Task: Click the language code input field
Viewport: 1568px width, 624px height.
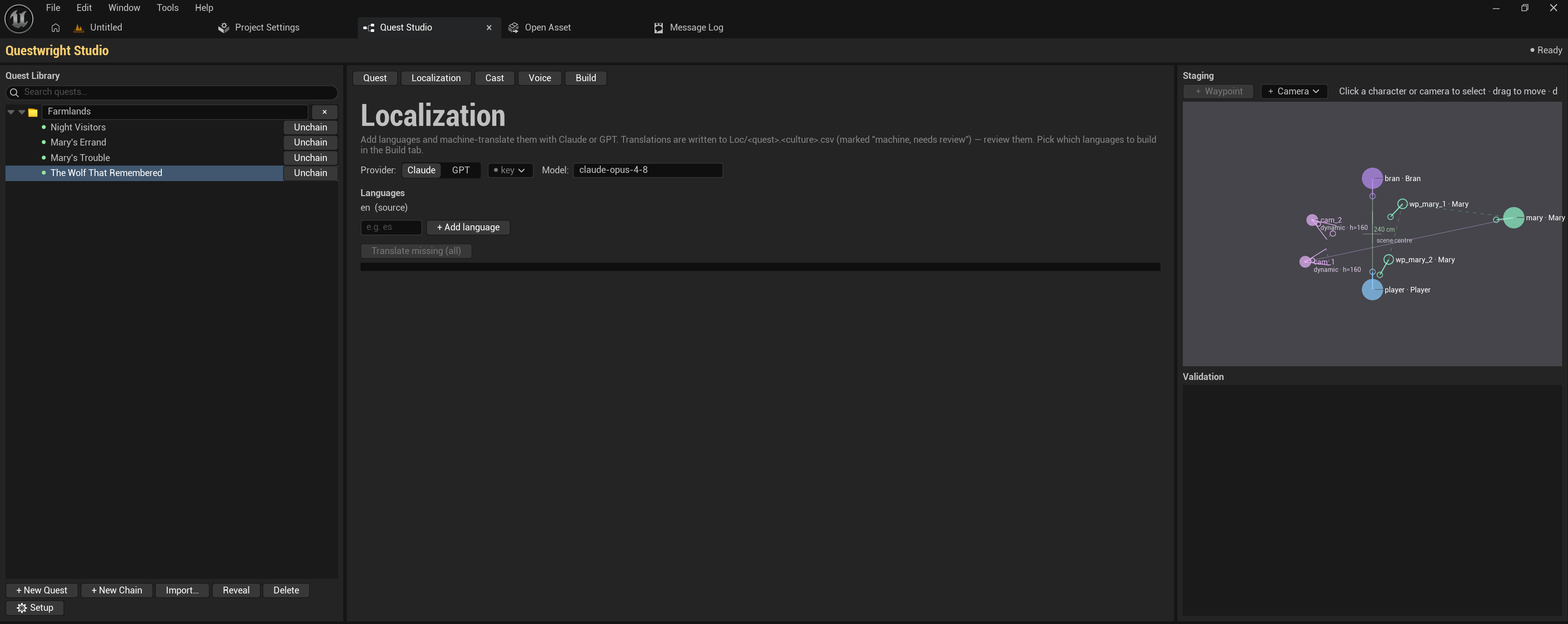Action: tap(391, 227)
